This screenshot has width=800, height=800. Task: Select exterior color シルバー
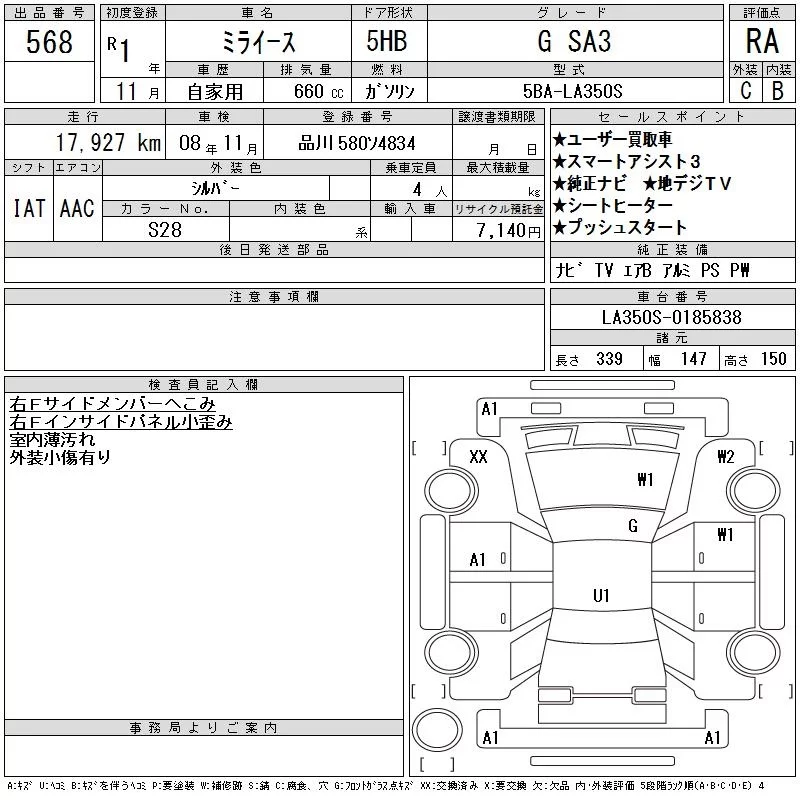(x=215, y=188)
